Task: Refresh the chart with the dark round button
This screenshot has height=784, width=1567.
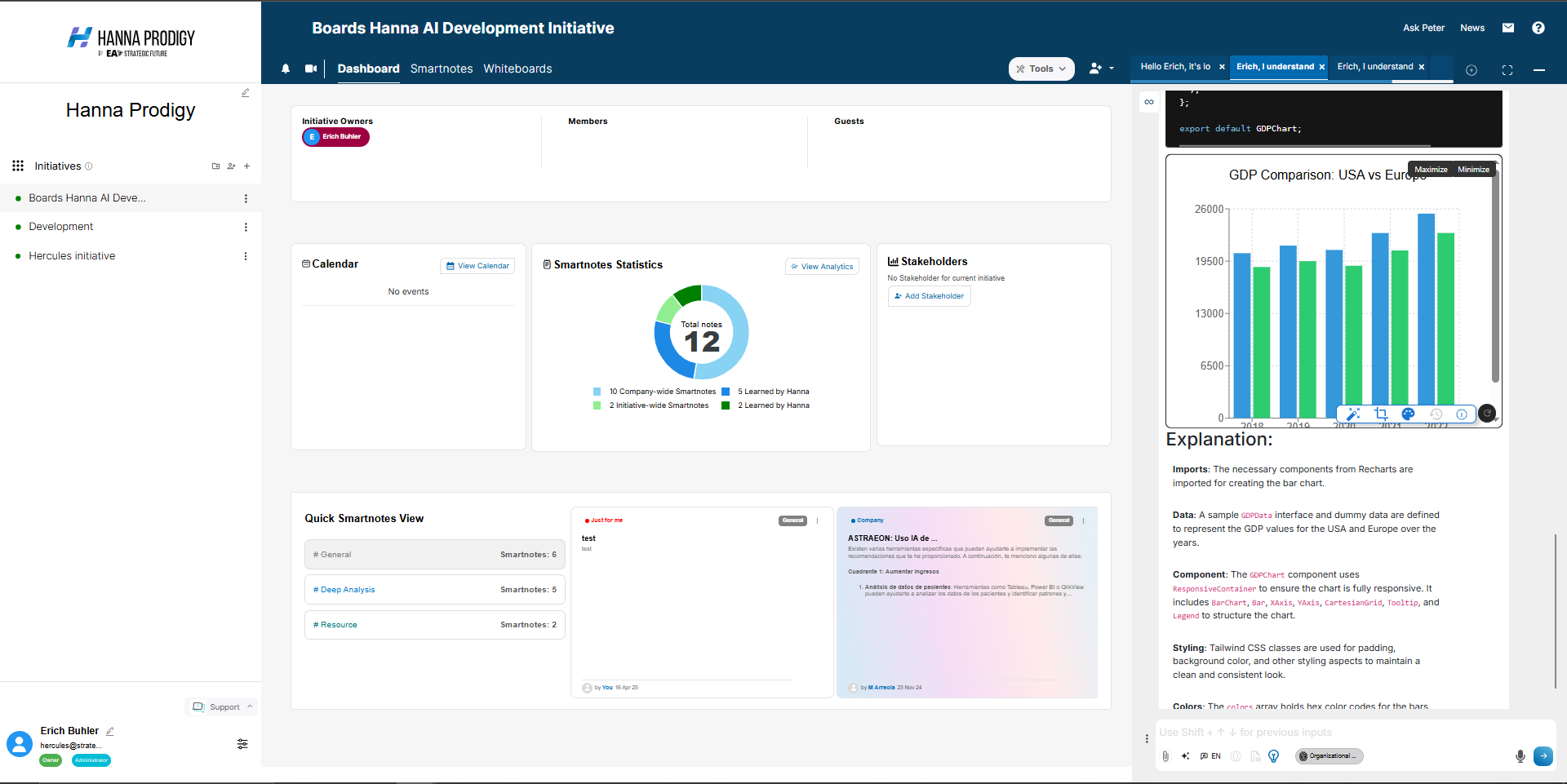Action: pyautogui.click(x=1487, y=414)
